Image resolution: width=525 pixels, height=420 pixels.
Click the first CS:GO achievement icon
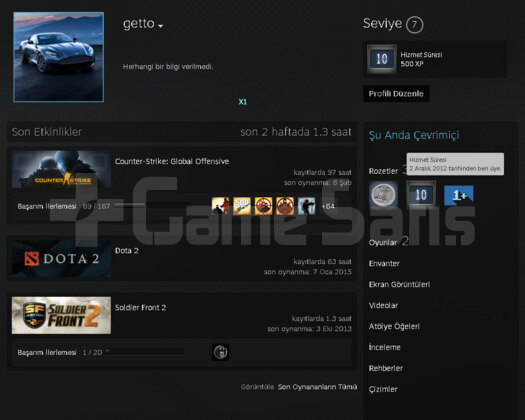pyautogui.click(x=221, y=206)
